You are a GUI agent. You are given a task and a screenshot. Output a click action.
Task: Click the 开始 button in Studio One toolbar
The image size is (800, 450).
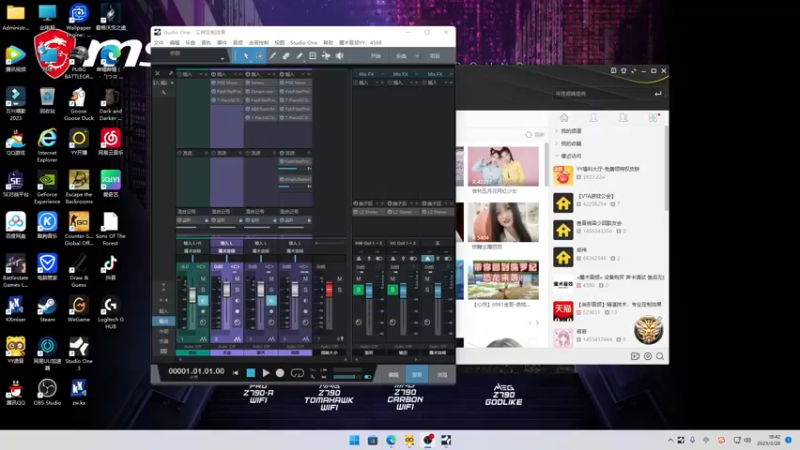(x=376, y=56)
